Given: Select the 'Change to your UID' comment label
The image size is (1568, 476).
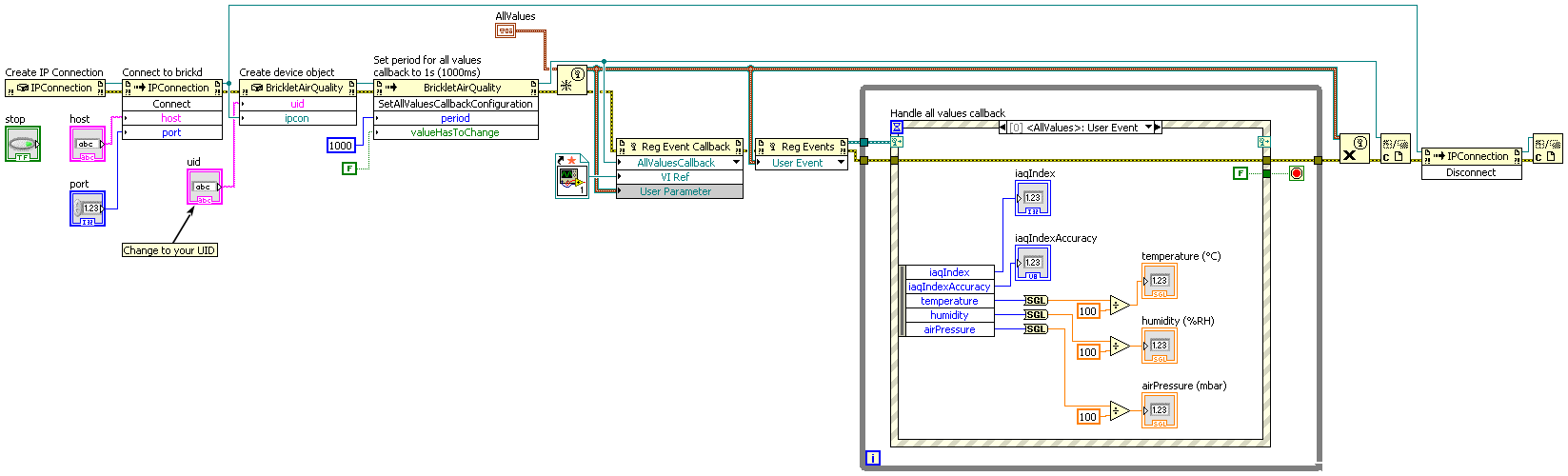Looking at the screenshot, I should tap(169, 250).
